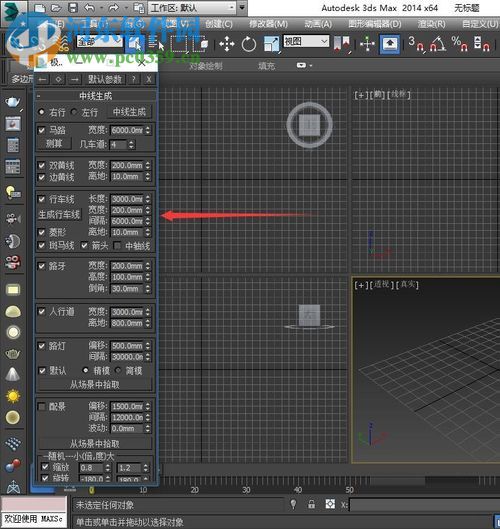Screen dimensions: 500x529
Task: Select the Move tool in main toolbar
Action: pos(227,44)
